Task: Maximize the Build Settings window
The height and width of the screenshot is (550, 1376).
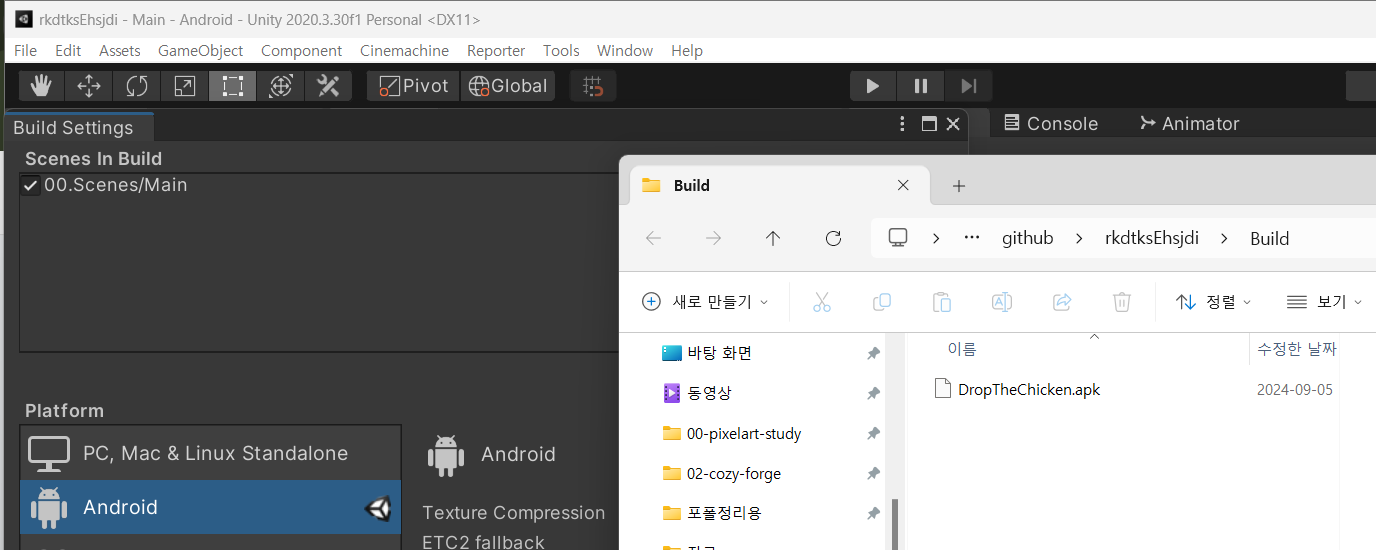Action: [929, 124]
